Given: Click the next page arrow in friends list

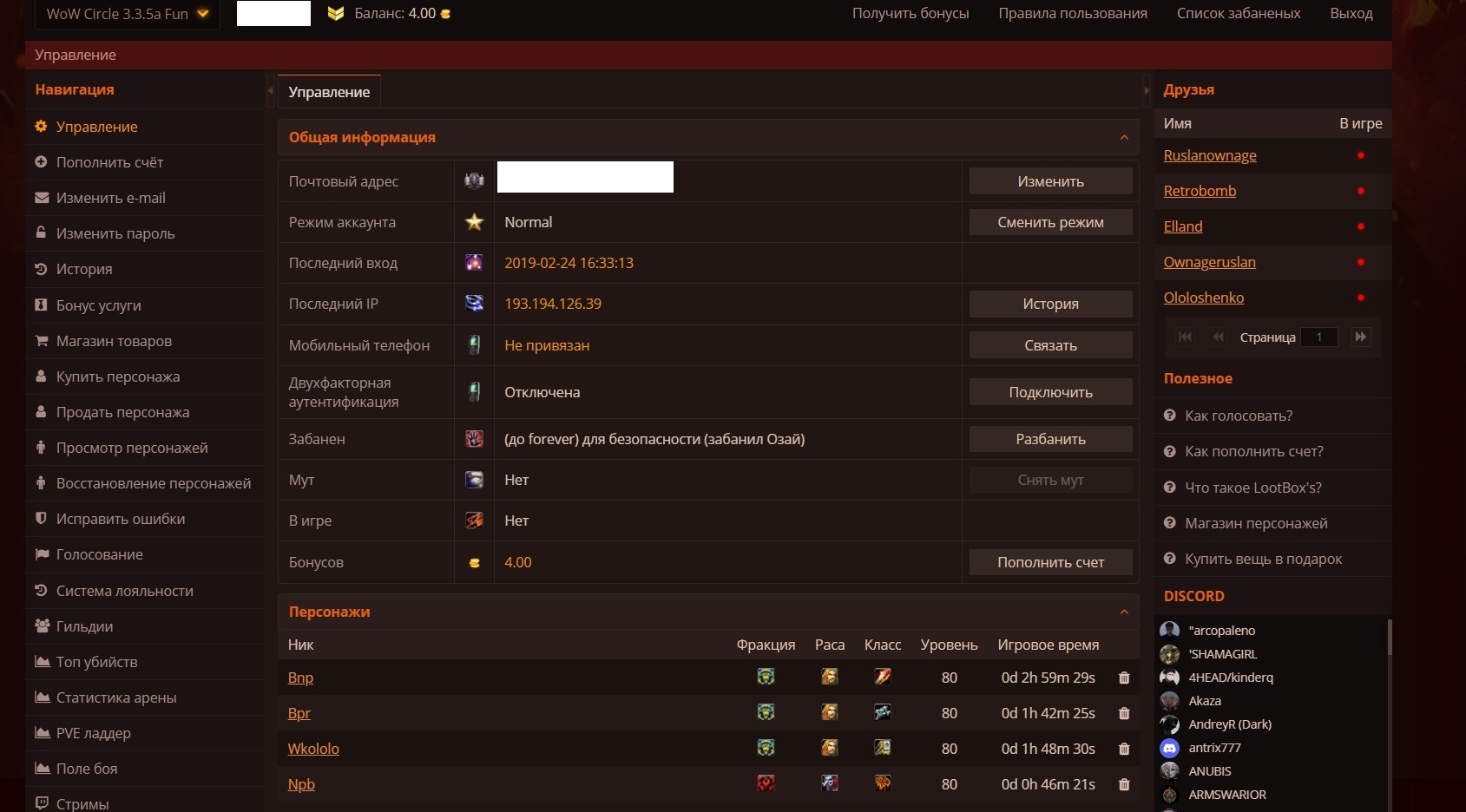Looking at the screenshot, I should coord(1360,337).
